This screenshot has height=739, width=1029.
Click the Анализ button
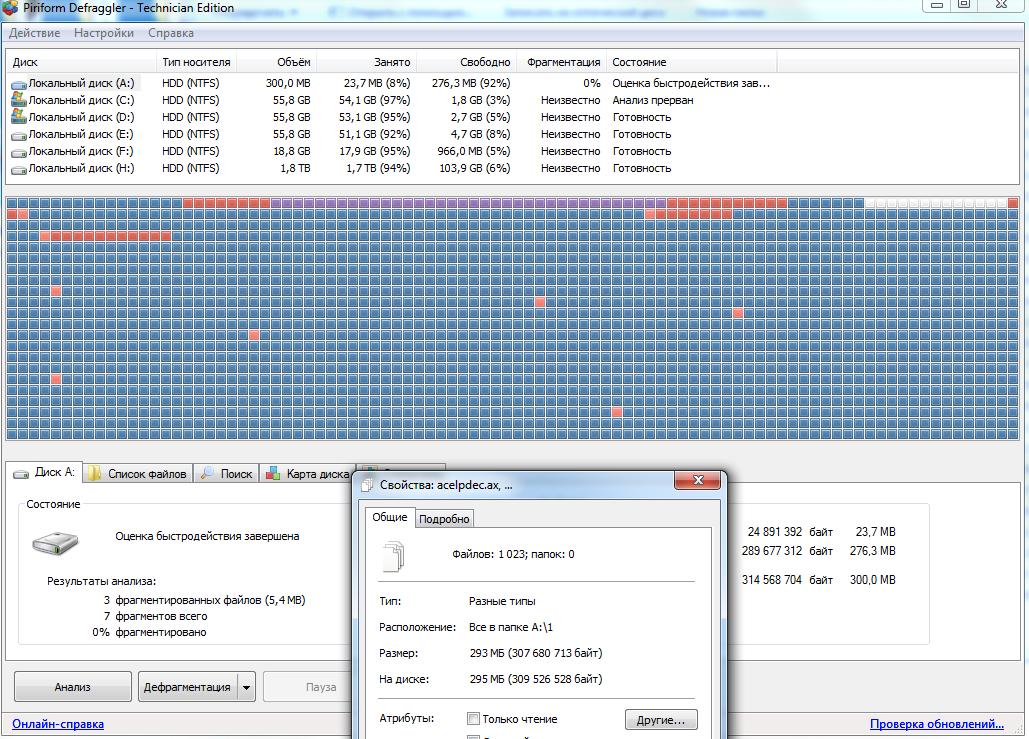(x=72, y=687)
